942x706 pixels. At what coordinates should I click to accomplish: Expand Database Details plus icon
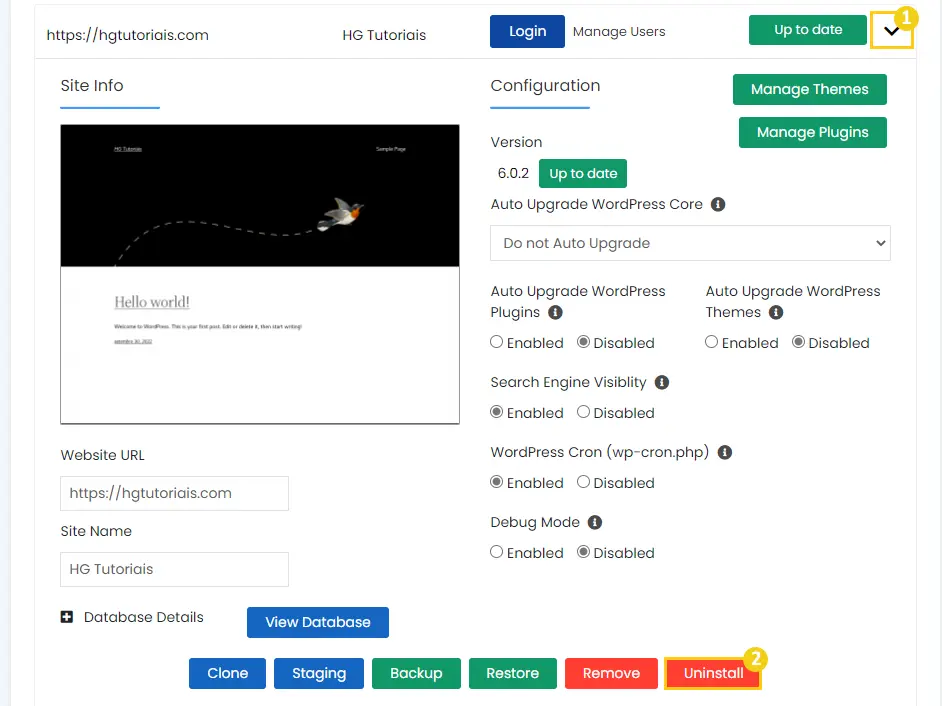[67, 617]
